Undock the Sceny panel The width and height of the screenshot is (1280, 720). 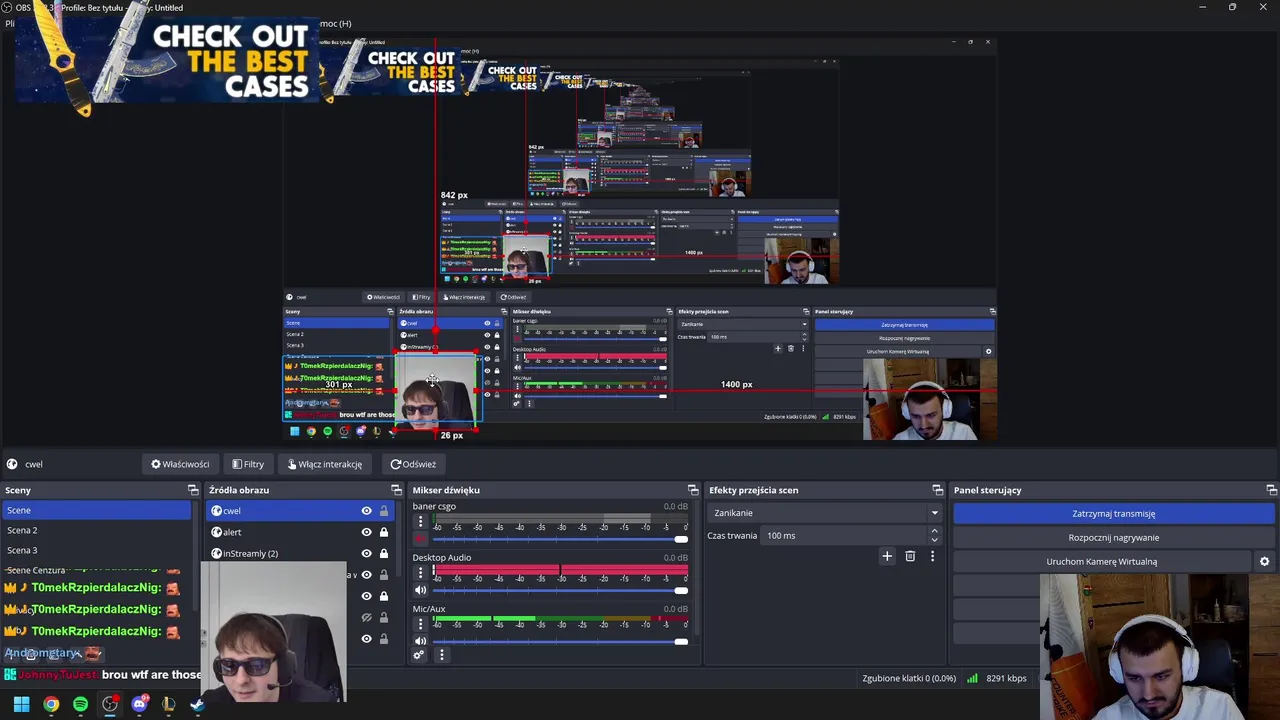pyautogui.click(x=193, y=490)
